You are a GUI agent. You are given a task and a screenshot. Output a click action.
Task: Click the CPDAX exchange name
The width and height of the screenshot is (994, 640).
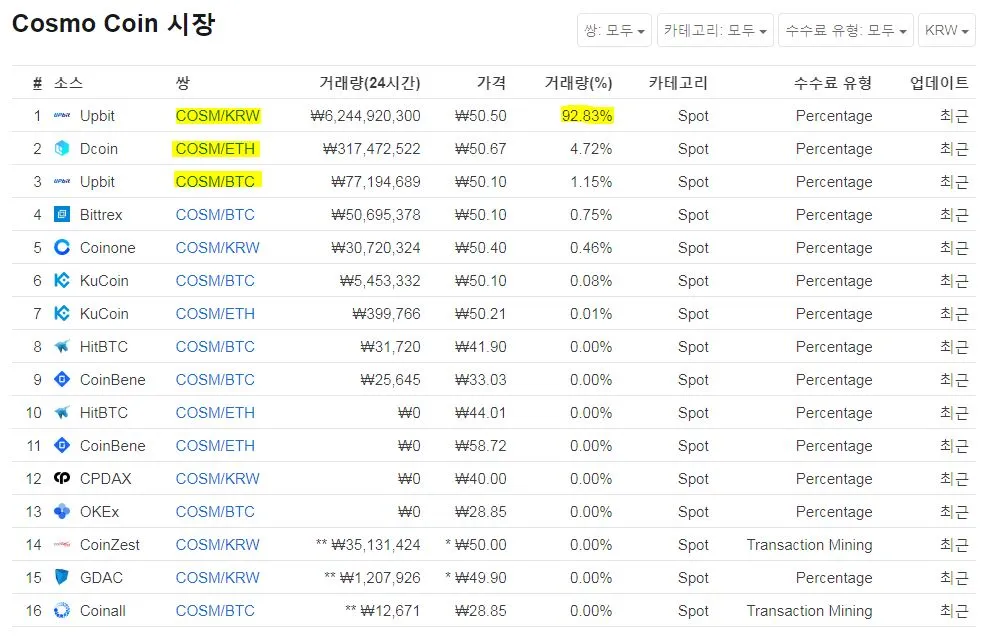105,478
